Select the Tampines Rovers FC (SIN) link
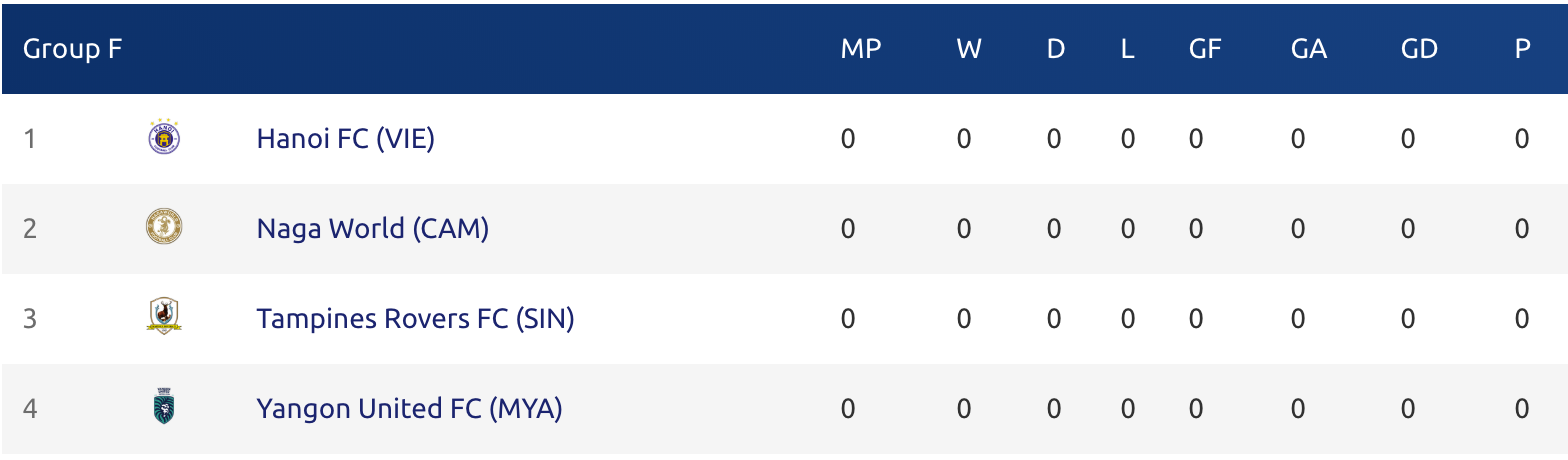Image resolution: width=1568 pixels, height=460 pixels. point(416,318)
